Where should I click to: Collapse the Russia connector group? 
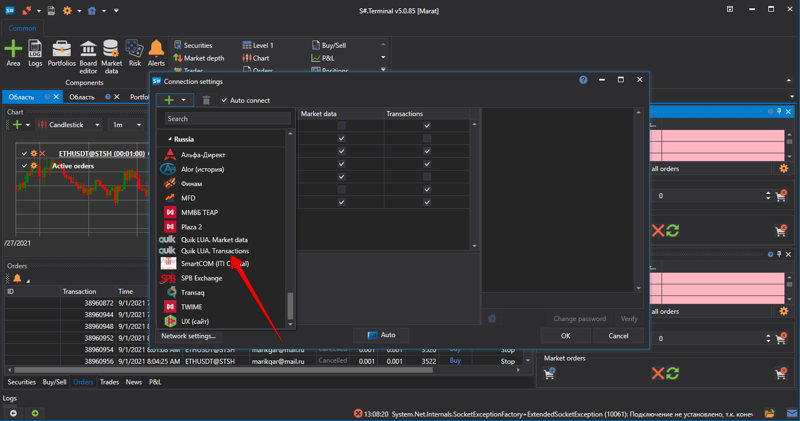tap(169, 139)
